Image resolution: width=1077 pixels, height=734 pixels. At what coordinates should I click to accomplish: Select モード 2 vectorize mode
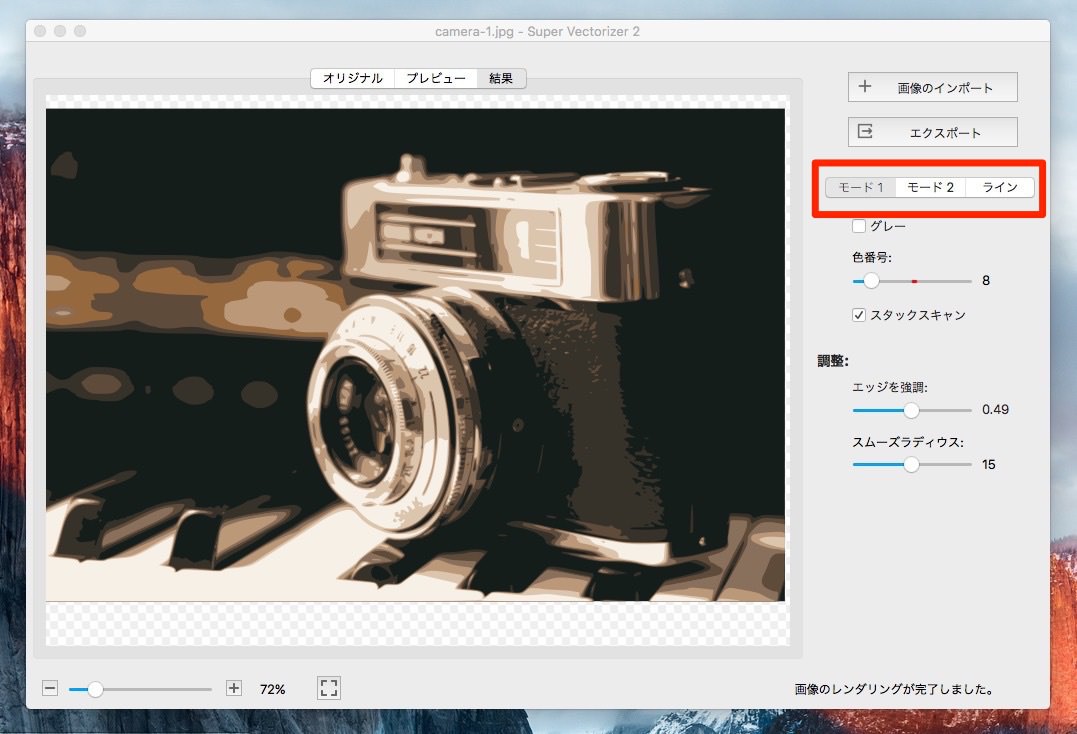930,187
